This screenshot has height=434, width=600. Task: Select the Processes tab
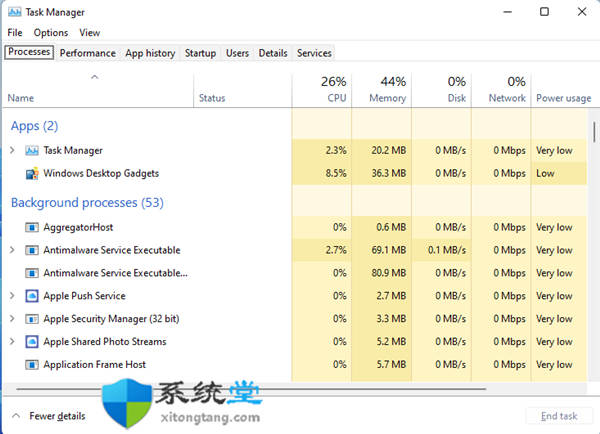[29, 52]
